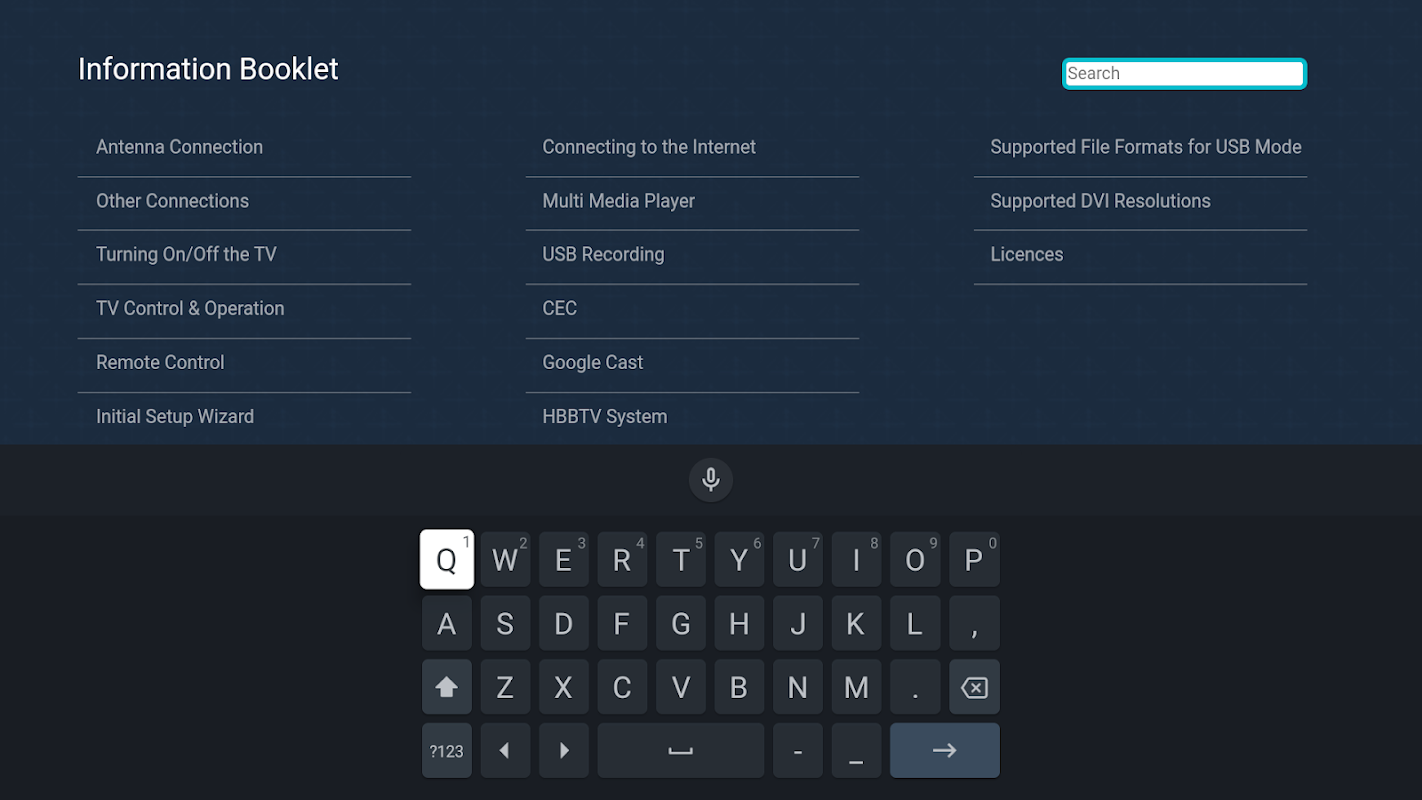The width and height of the screenshot is (1422, 800).
Task: Tap the O key
Action: click(x=915, y=560)
